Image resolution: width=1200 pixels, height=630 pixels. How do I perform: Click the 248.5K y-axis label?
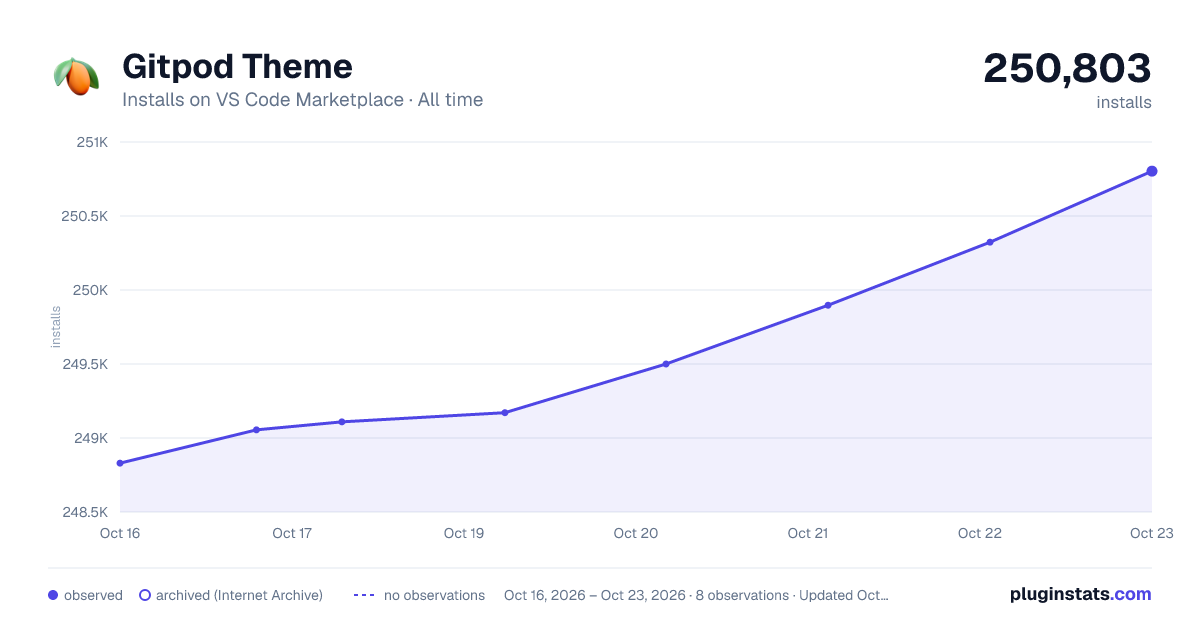(x=85, y=512)
